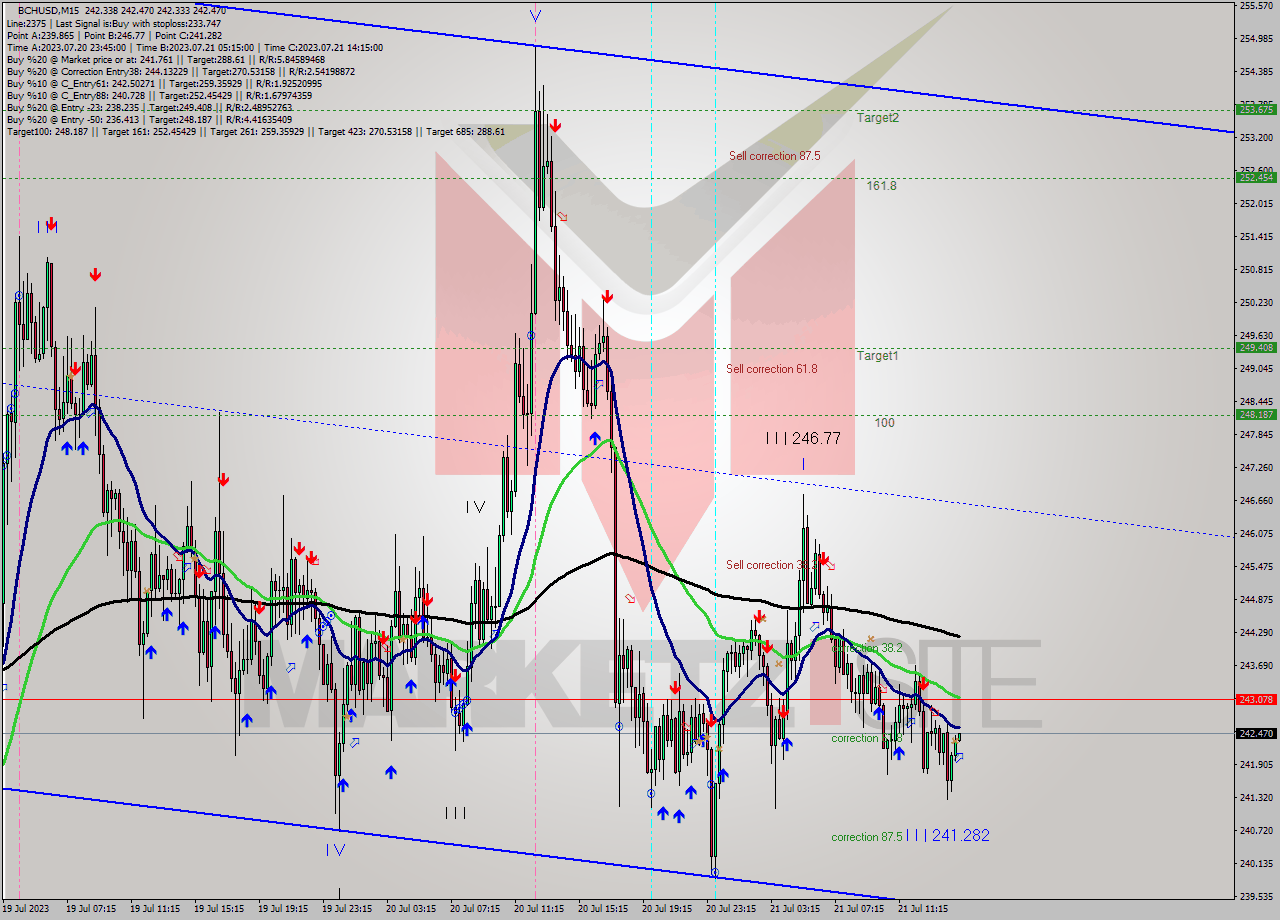Click the 244.875 price axis label
1280x920 pixels.
click(1256, 600)
